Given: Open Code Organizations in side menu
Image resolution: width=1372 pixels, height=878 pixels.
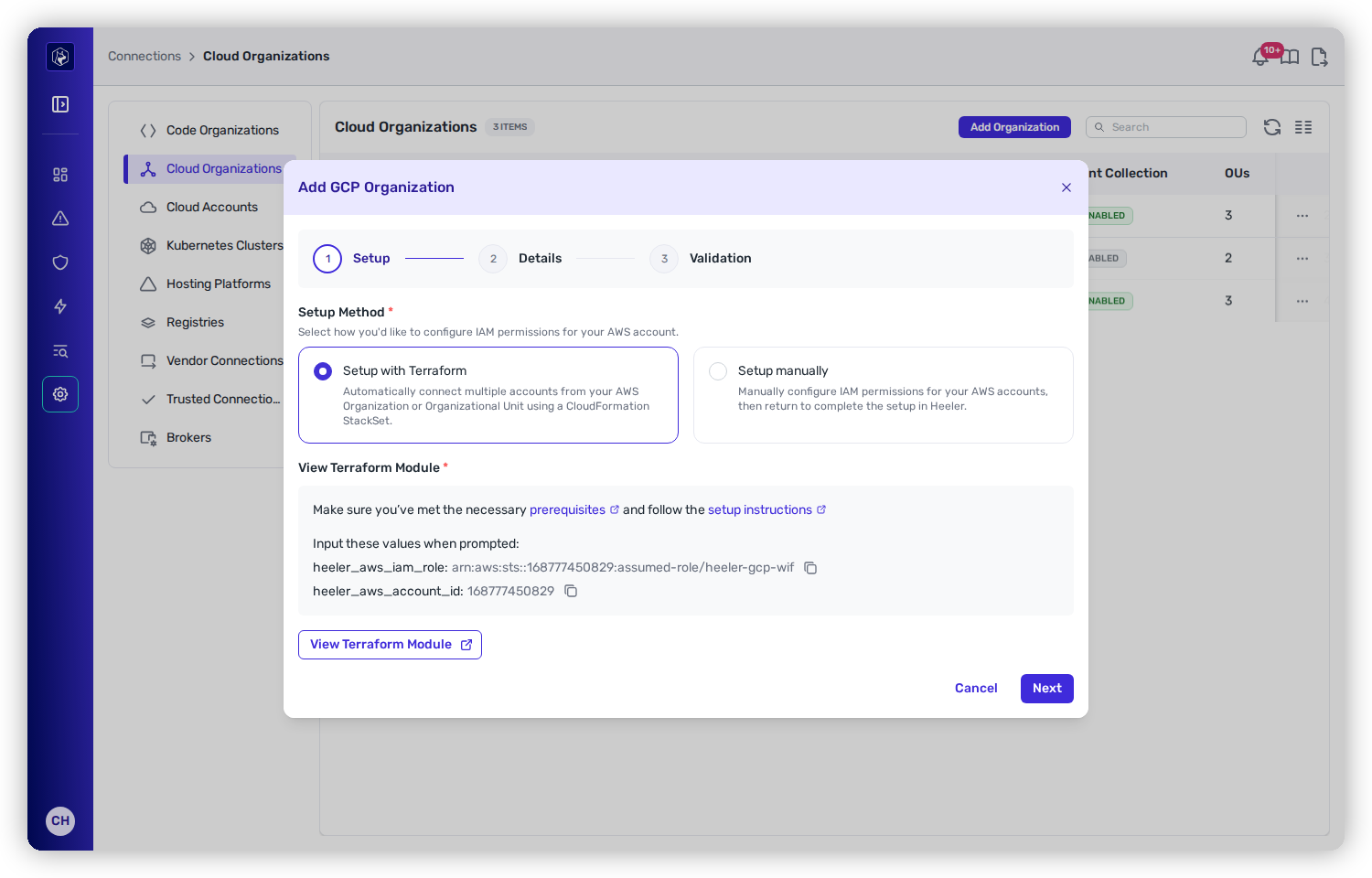Looking at the screenshot, I should [x=209, y=130].
